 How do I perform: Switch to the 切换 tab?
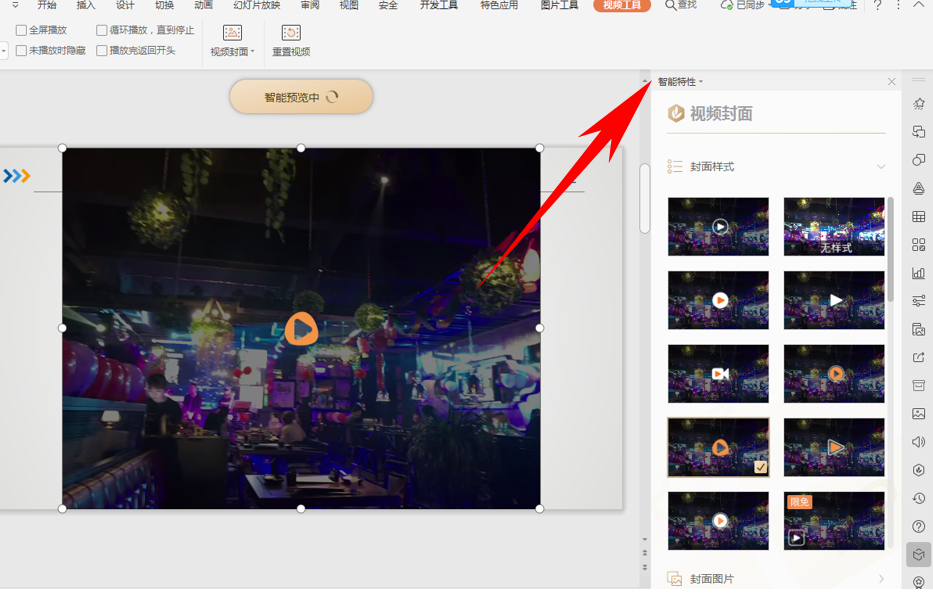tap(164, 5)
